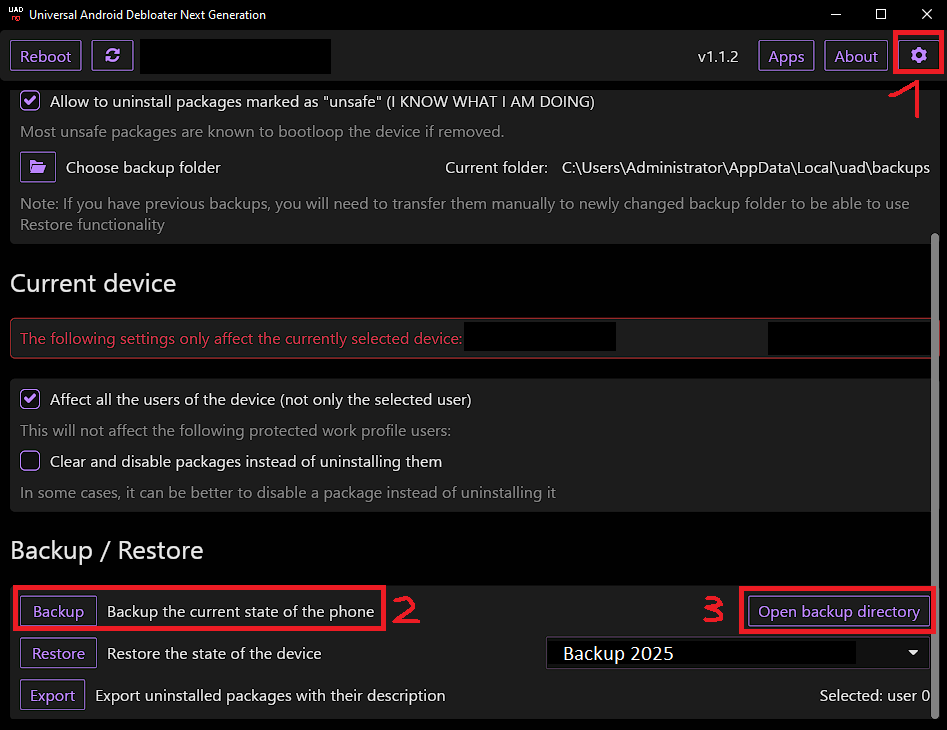Screen dimensions: 947x730
Task: Toggle affect all users of the device
Action: point(31,399)
